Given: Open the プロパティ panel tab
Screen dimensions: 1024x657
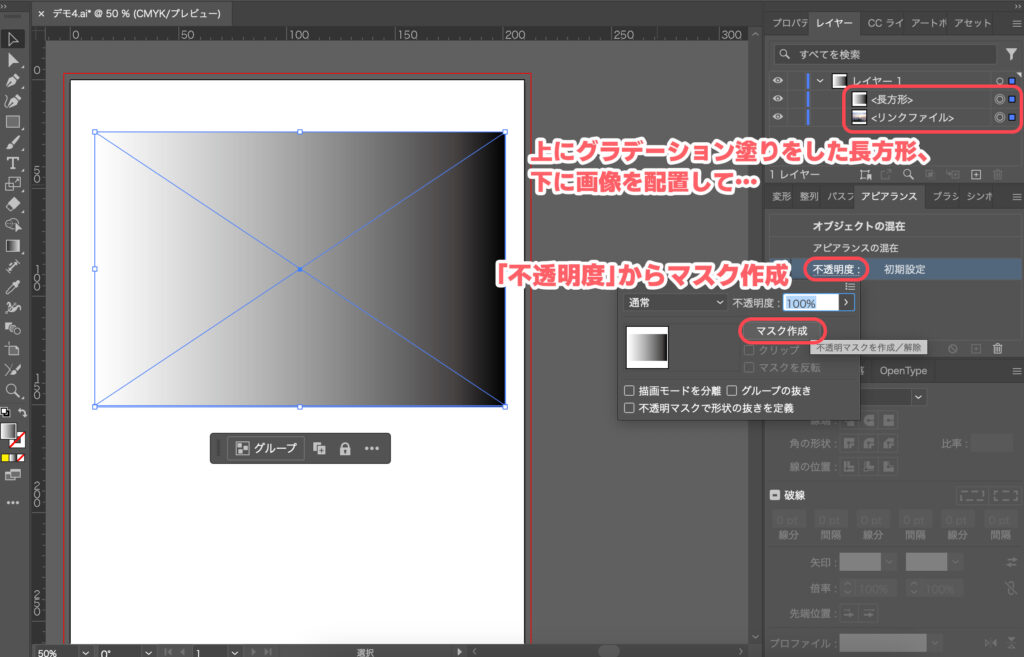Looking at the screenshot, I should (790, 23).
